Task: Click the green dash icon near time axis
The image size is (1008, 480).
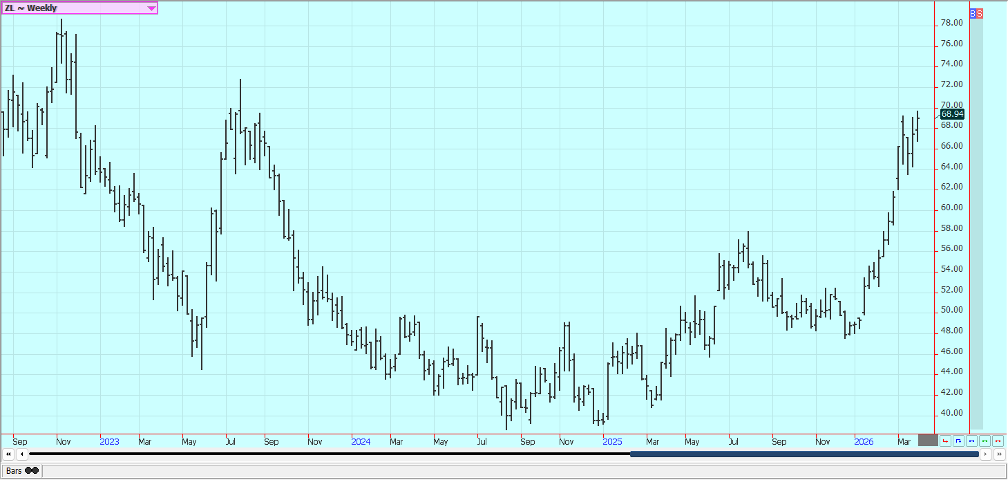Action: [985, 440]
